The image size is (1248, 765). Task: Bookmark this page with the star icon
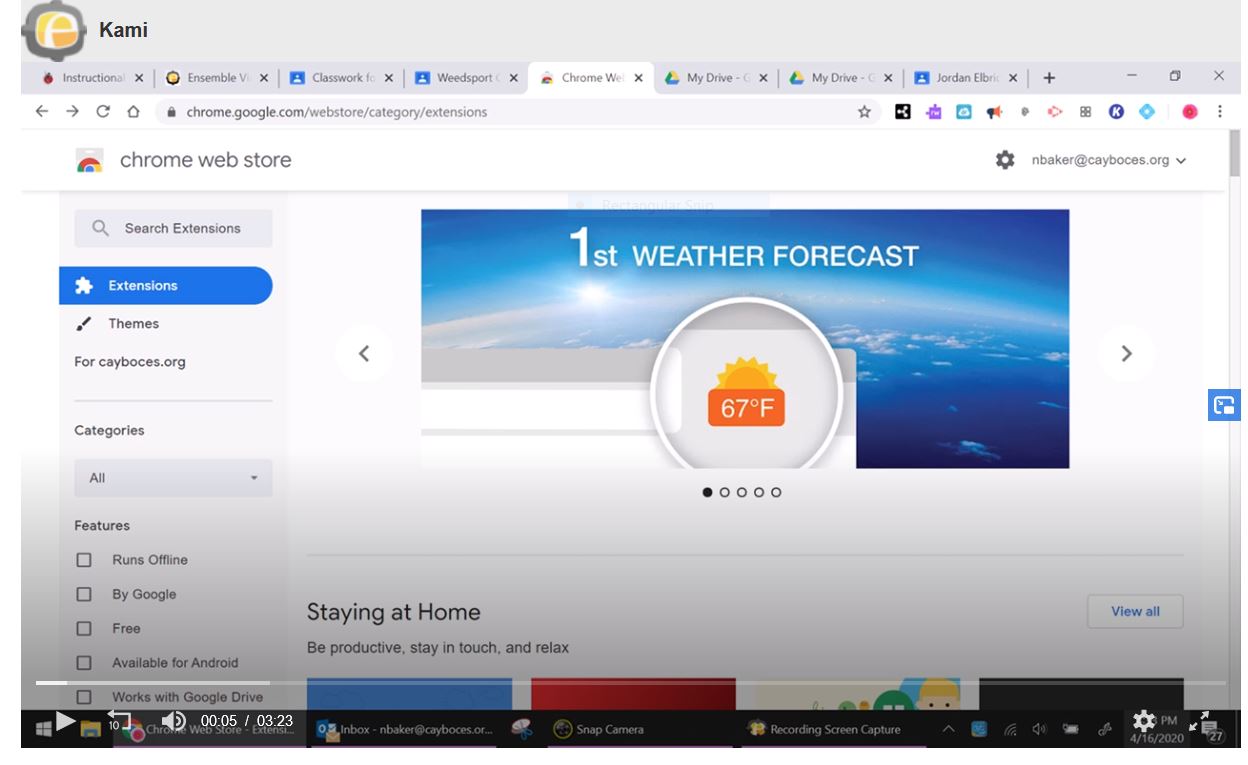click(x=864, y=112)
